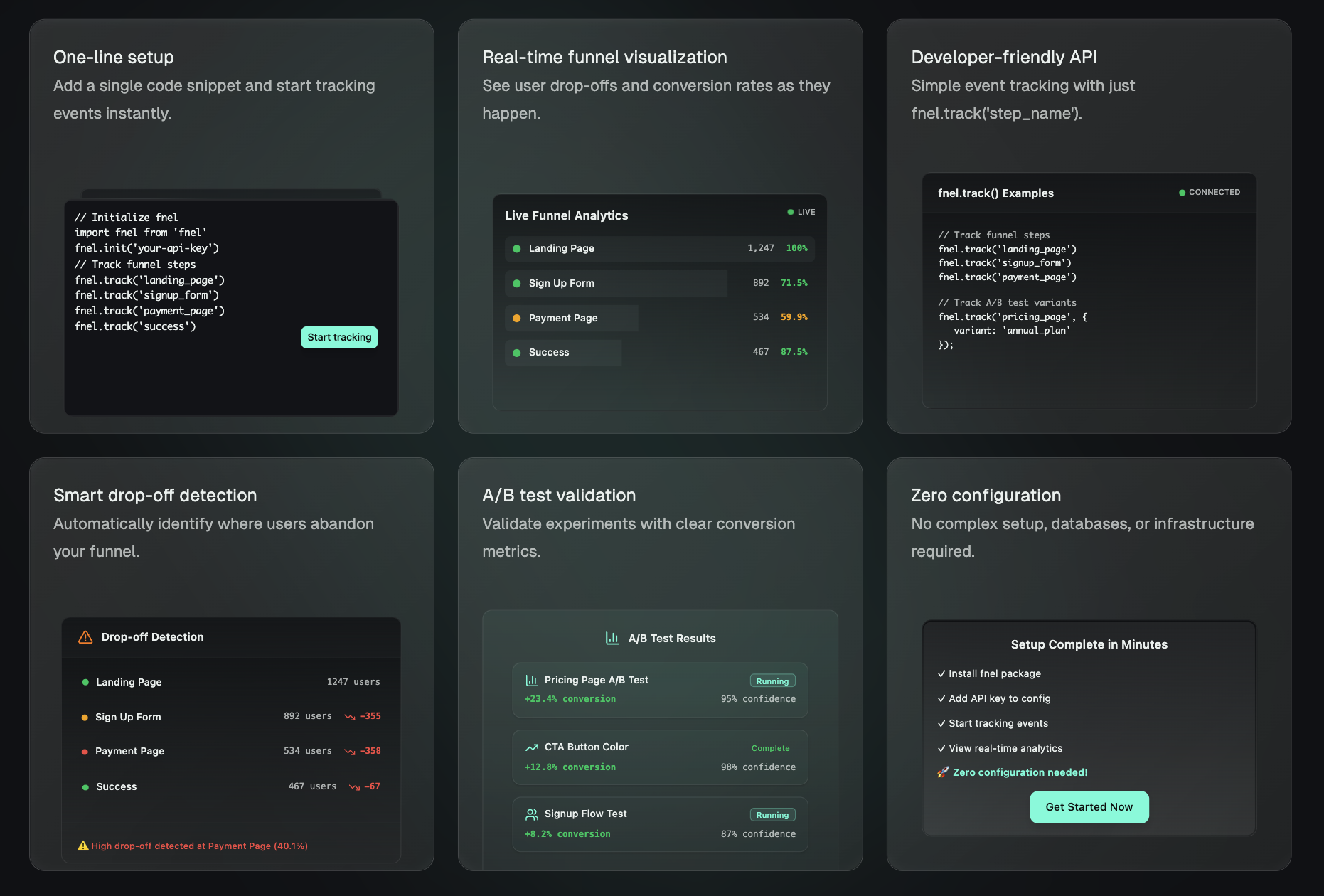Click the Start tracking button

tap(339, 337)
